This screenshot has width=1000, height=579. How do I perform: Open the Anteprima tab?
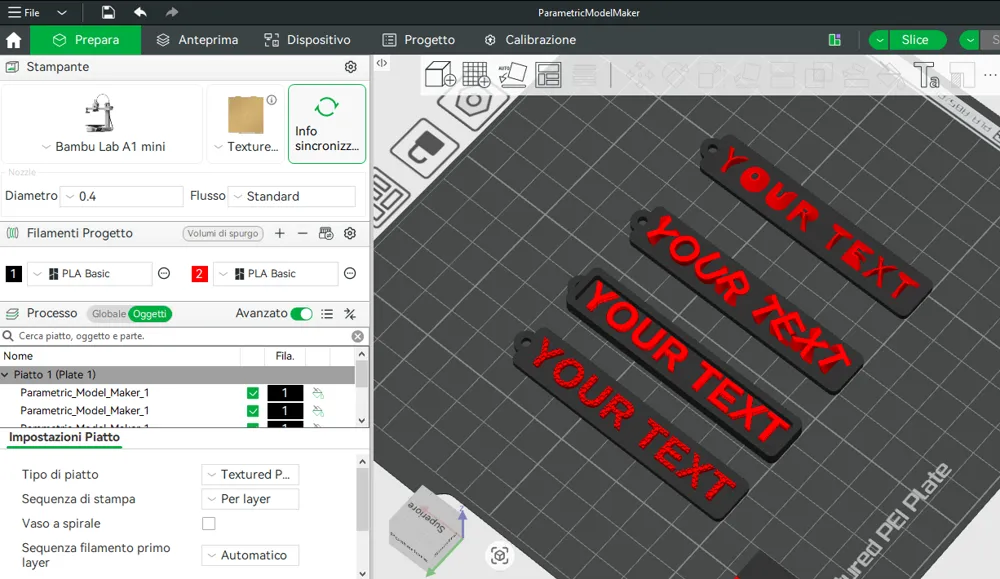pyautogui.click(x=197, y=40)
